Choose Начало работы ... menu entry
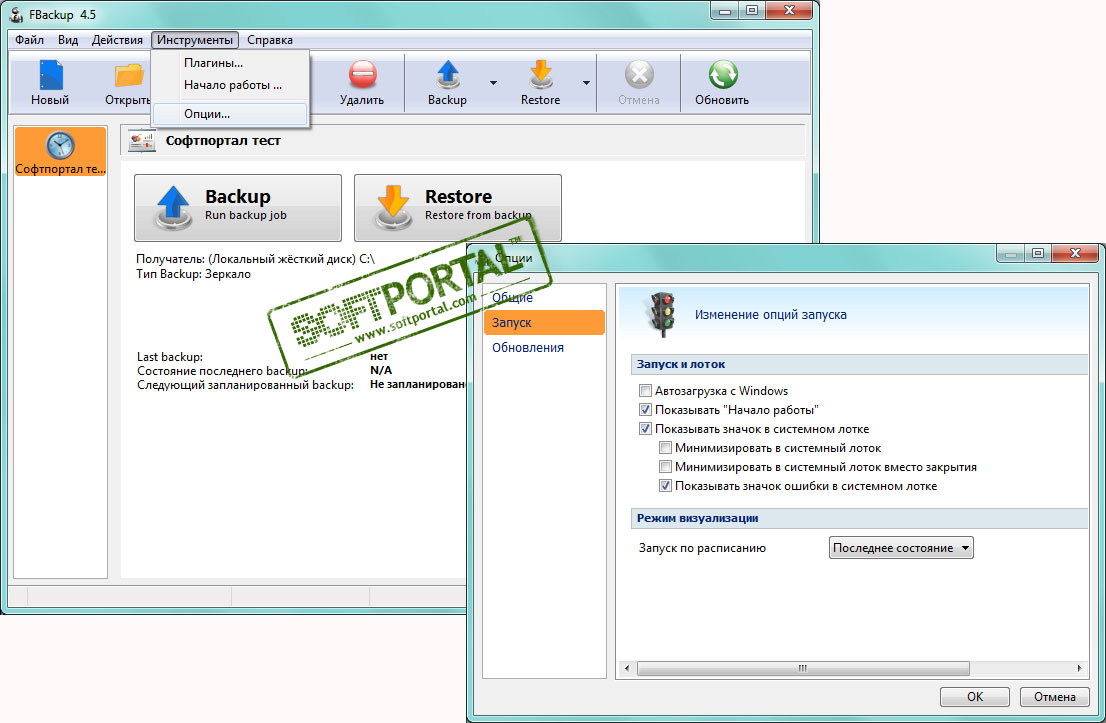The height and width of the screenshot is (723, 1106). click(231, 85)
